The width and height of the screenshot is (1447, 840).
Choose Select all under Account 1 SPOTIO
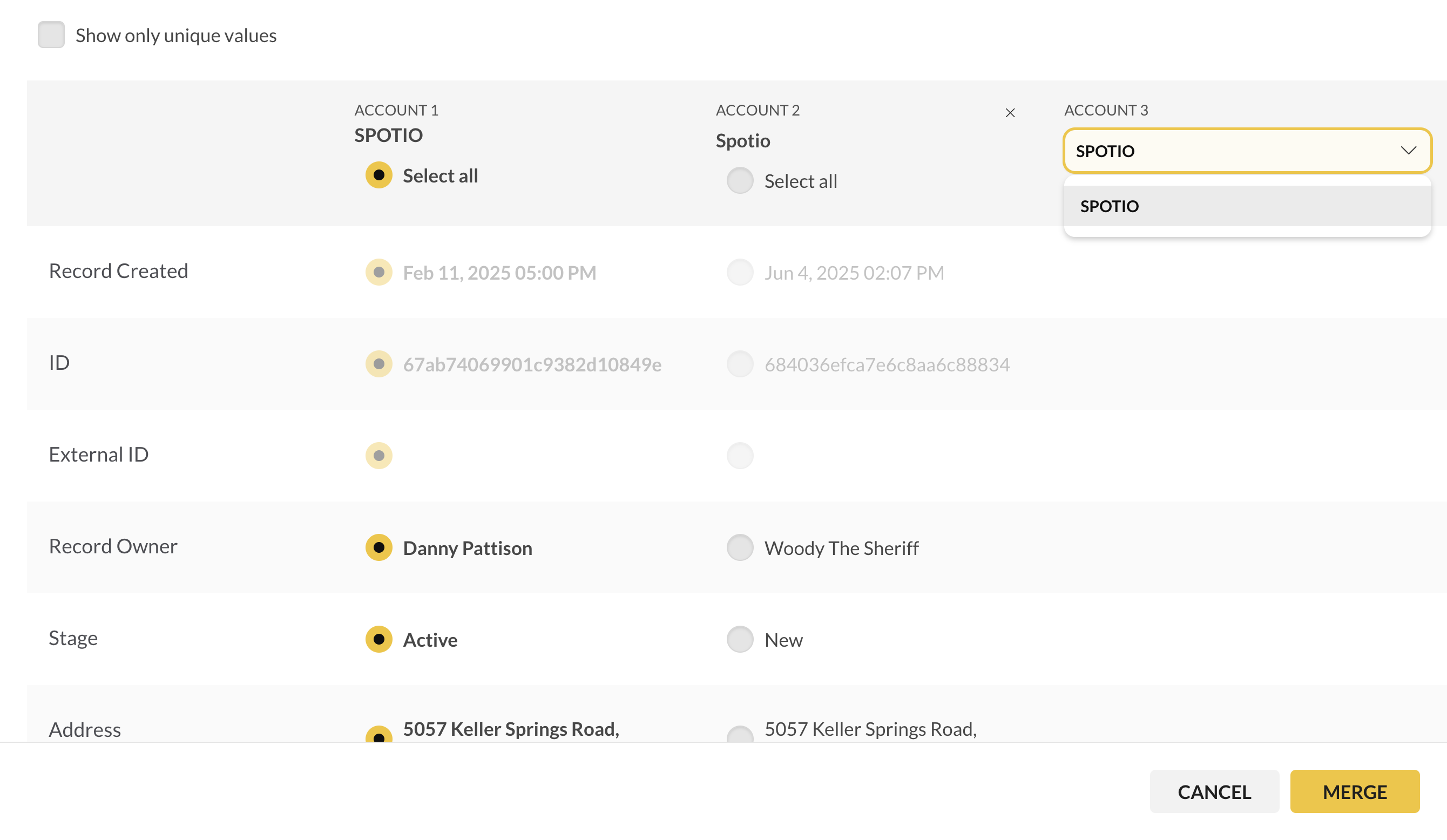point(379,175)
